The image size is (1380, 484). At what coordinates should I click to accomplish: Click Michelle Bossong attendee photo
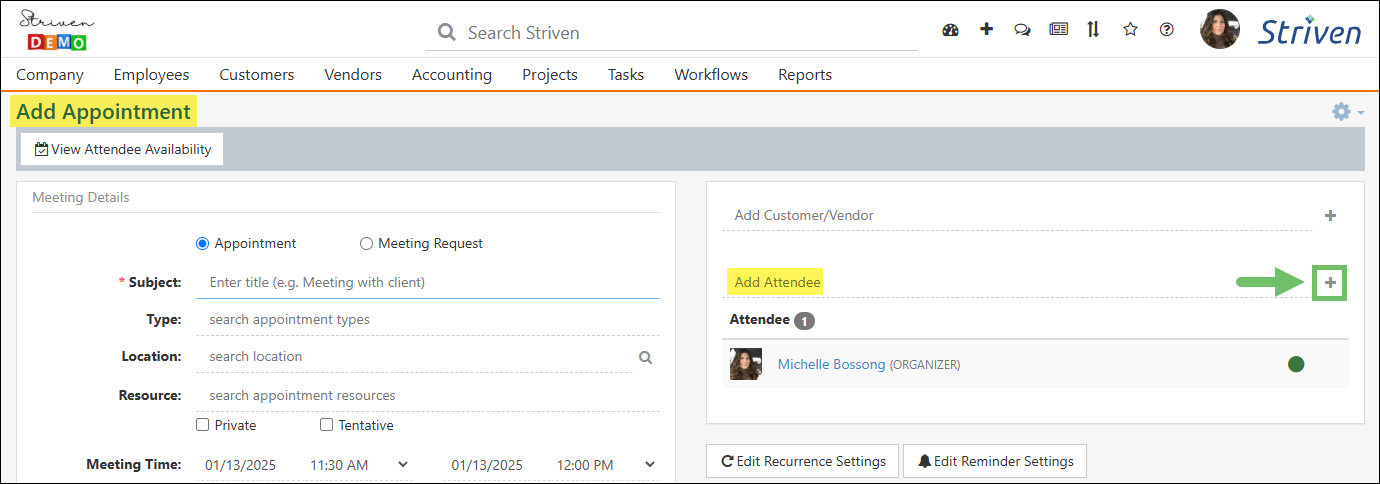pos(746,364)
